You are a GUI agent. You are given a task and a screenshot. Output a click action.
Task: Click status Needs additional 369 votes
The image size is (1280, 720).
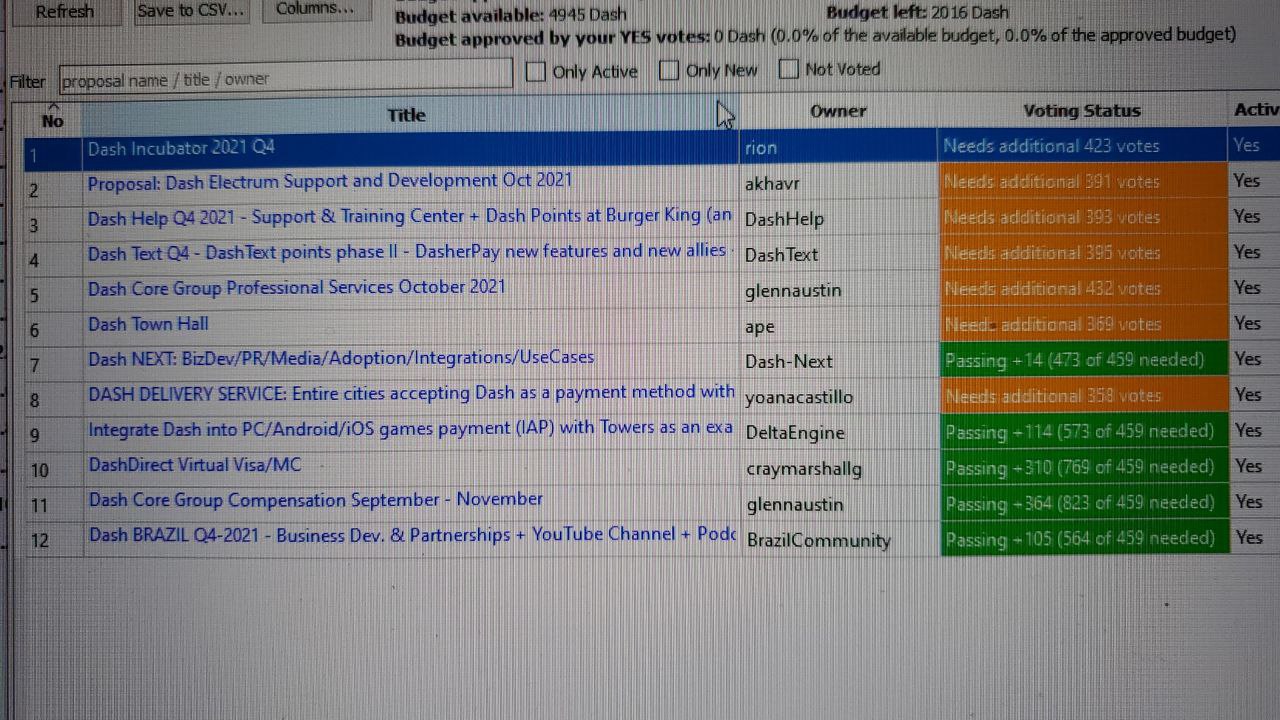click(1083, 324)
